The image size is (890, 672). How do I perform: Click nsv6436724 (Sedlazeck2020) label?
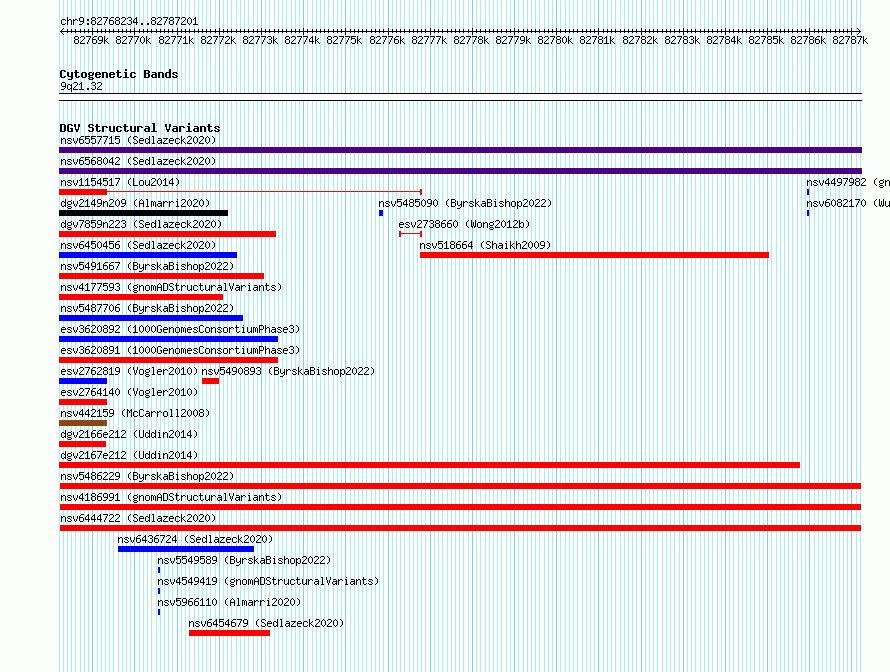(195, 539)
